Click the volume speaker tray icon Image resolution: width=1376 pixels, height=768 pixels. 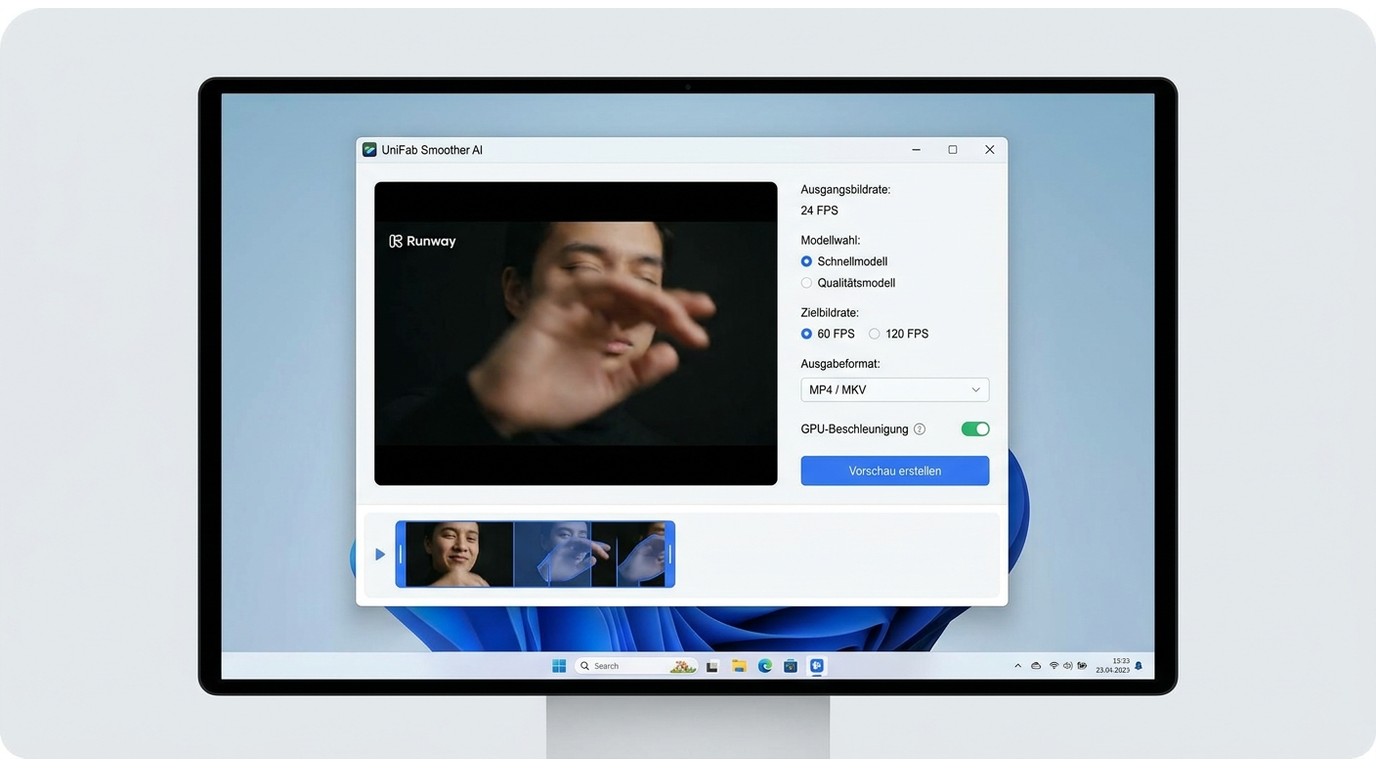click(x=1067, y=666)
